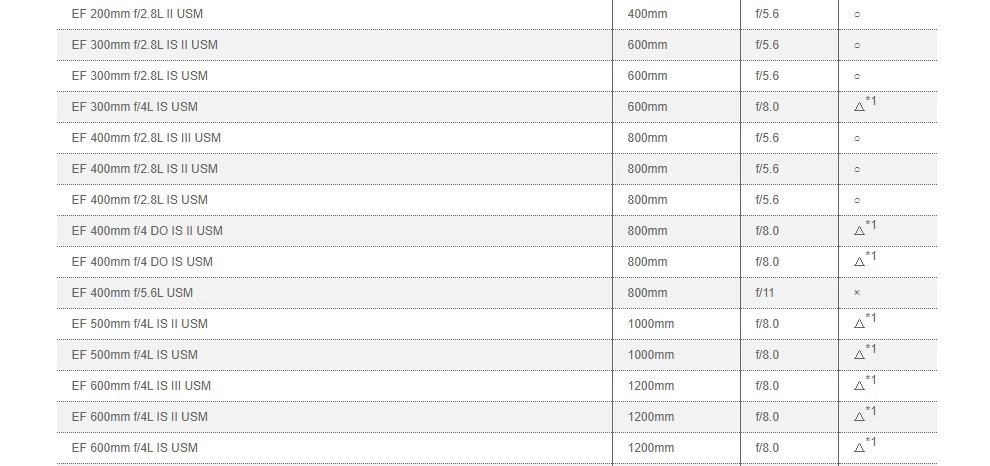Click the 1000mm value for EF 500mm f/4L IS USM
Screen dimensions: 990x466
coord(650,355)
